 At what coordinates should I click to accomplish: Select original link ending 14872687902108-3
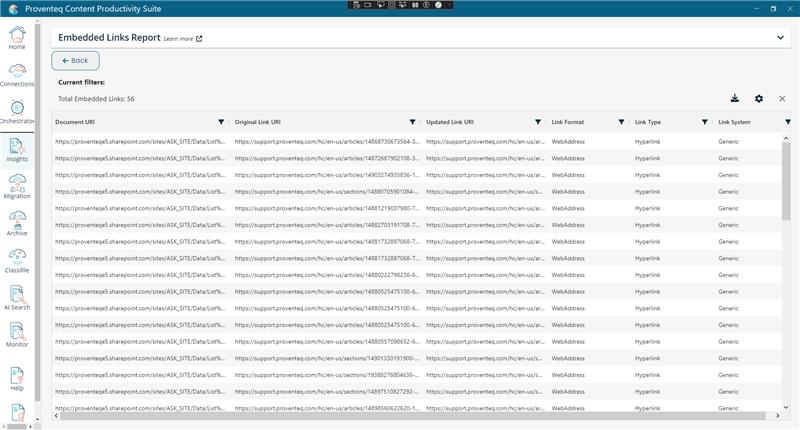coord(327,159)
